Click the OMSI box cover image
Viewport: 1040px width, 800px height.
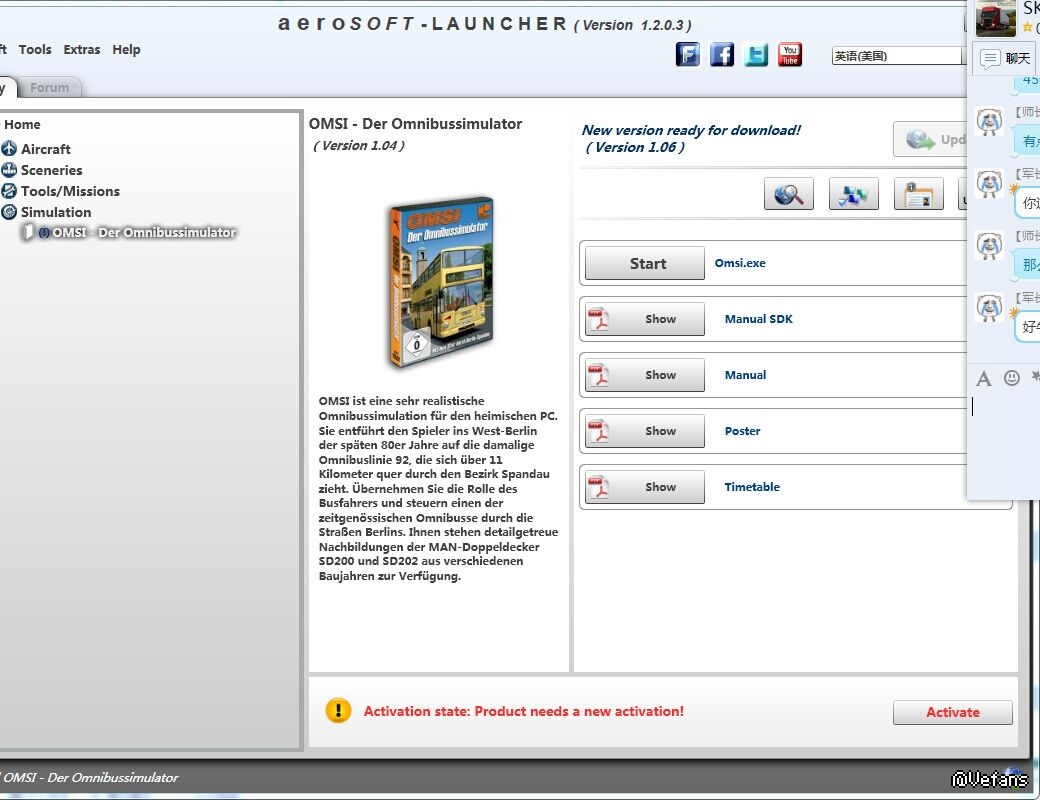tap(442, 281)
